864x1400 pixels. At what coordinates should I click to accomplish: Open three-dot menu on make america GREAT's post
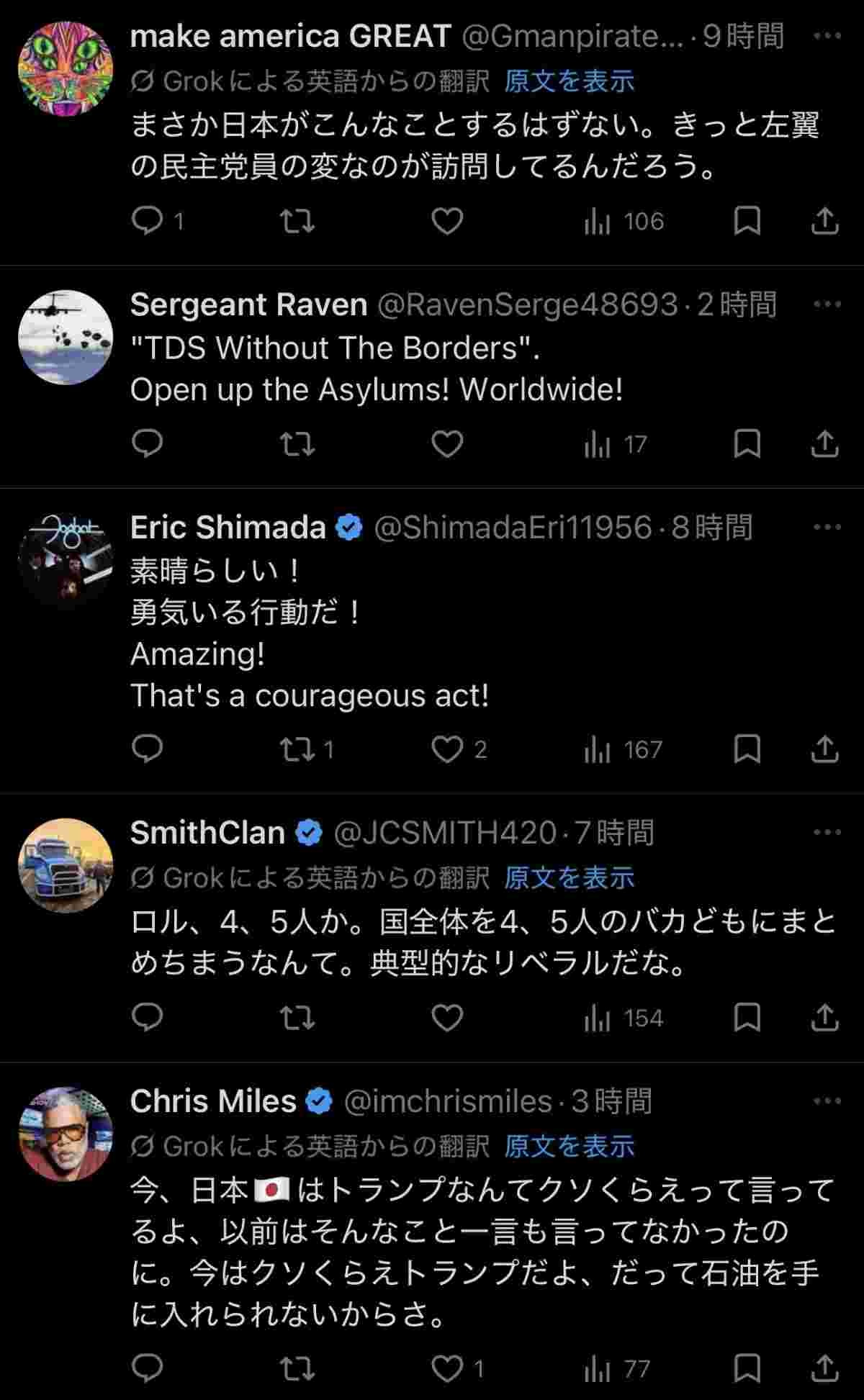pos(827,36)
